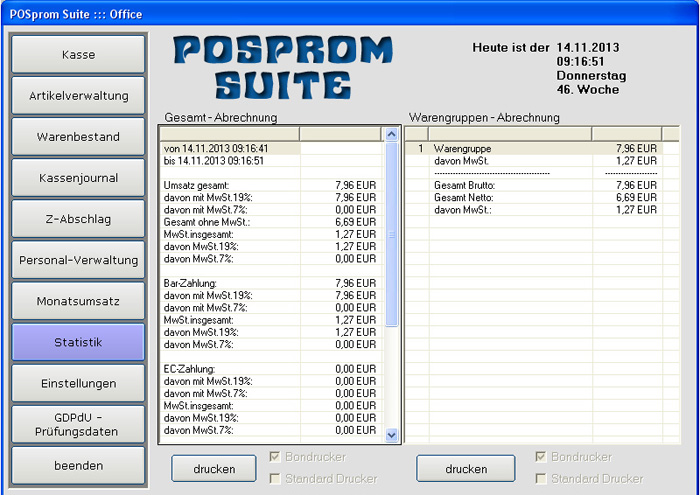Image resolution: width=700 pixels, height=495 pixels.
Task: Click the 'Gesamt Netto:' row
Action: 542,197
